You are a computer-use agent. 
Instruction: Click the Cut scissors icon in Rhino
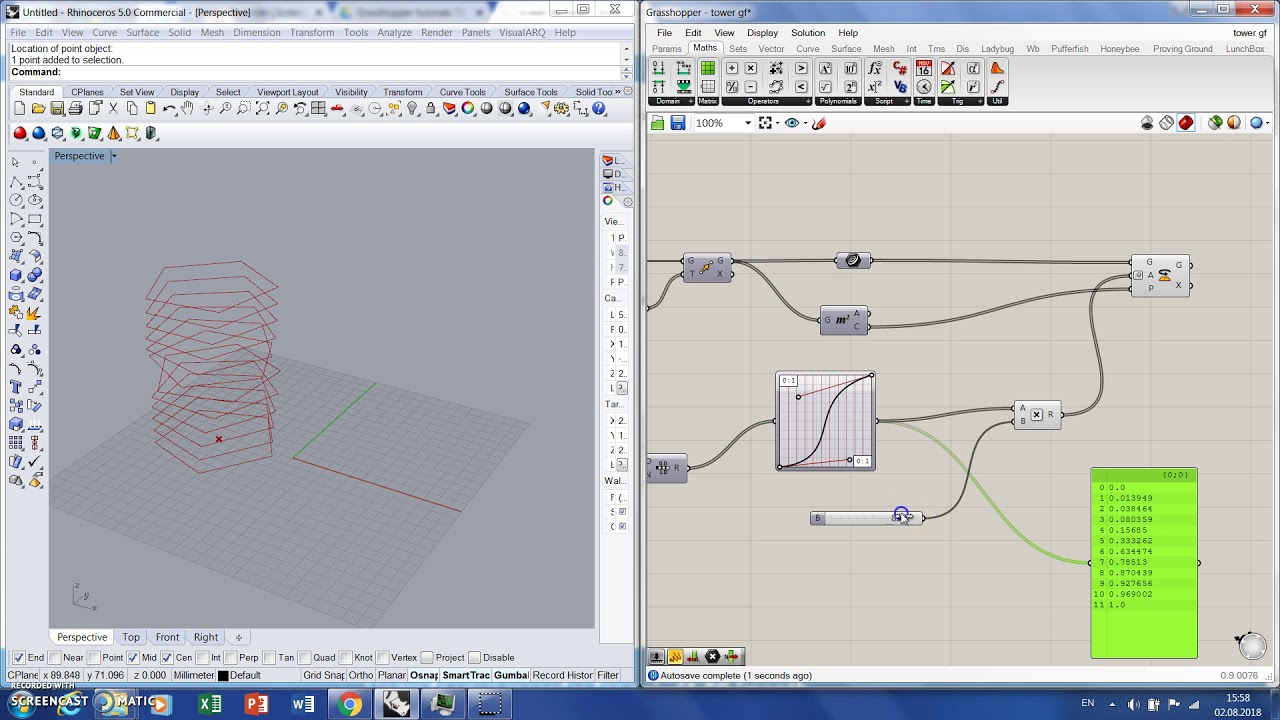click(113, 108)
